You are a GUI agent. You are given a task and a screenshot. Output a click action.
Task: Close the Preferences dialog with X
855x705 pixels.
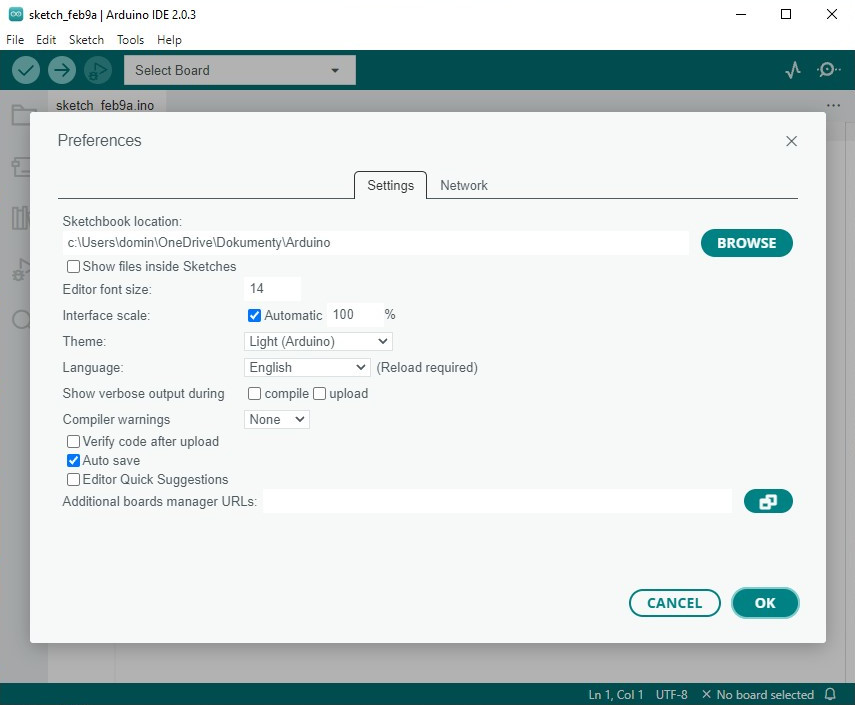791,141
